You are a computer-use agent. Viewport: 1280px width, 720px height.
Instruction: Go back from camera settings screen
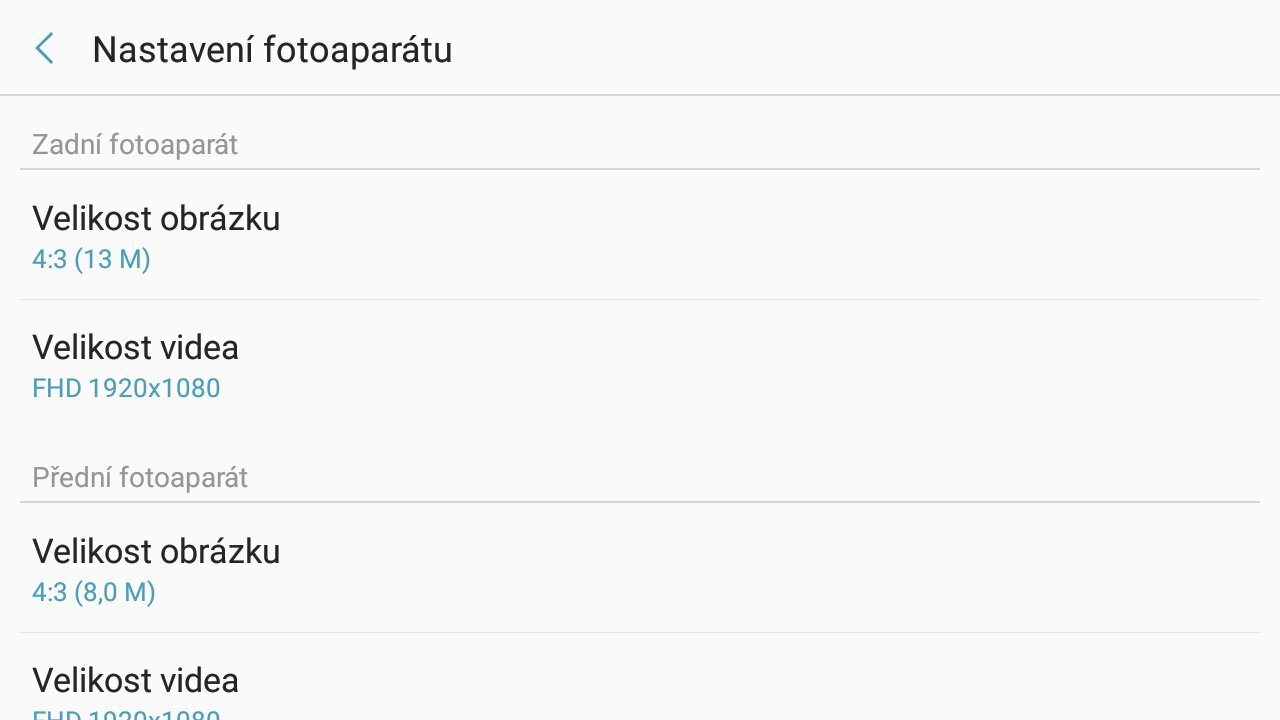(x=44, y=48)
